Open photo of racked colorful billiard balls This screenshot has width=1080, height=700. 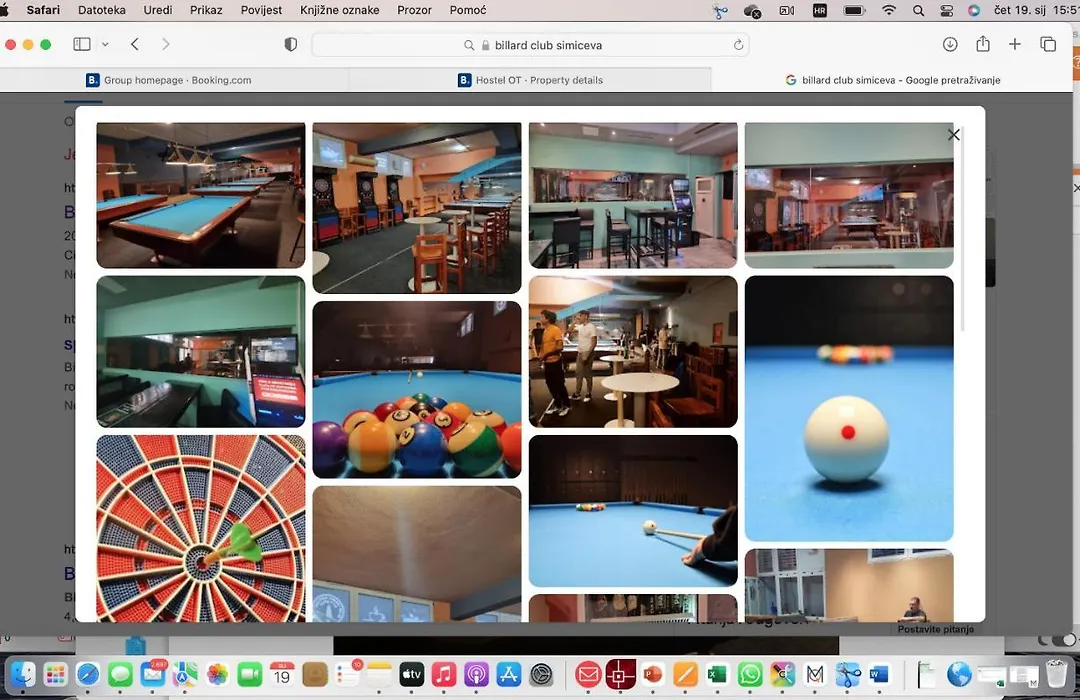pos(417,389)
